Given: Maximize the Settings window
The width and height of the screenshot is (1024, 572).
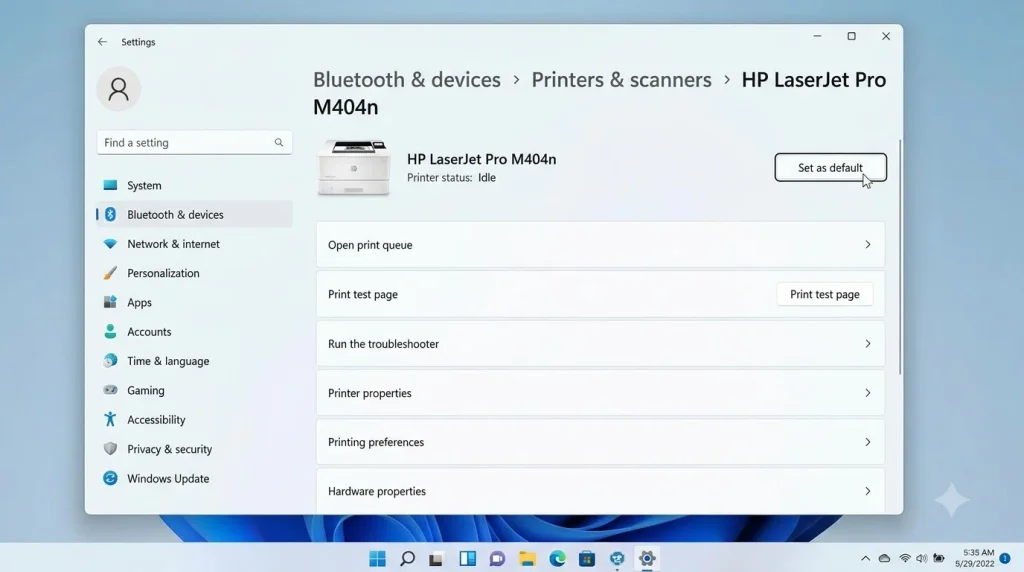Looking at the screenshot, I should 852,37.
